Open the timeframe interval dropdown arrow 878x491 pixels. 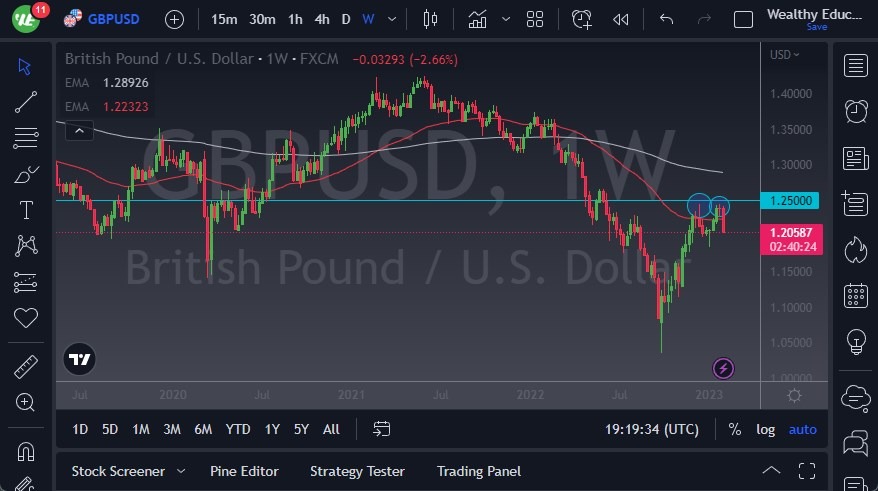(391, 19)
